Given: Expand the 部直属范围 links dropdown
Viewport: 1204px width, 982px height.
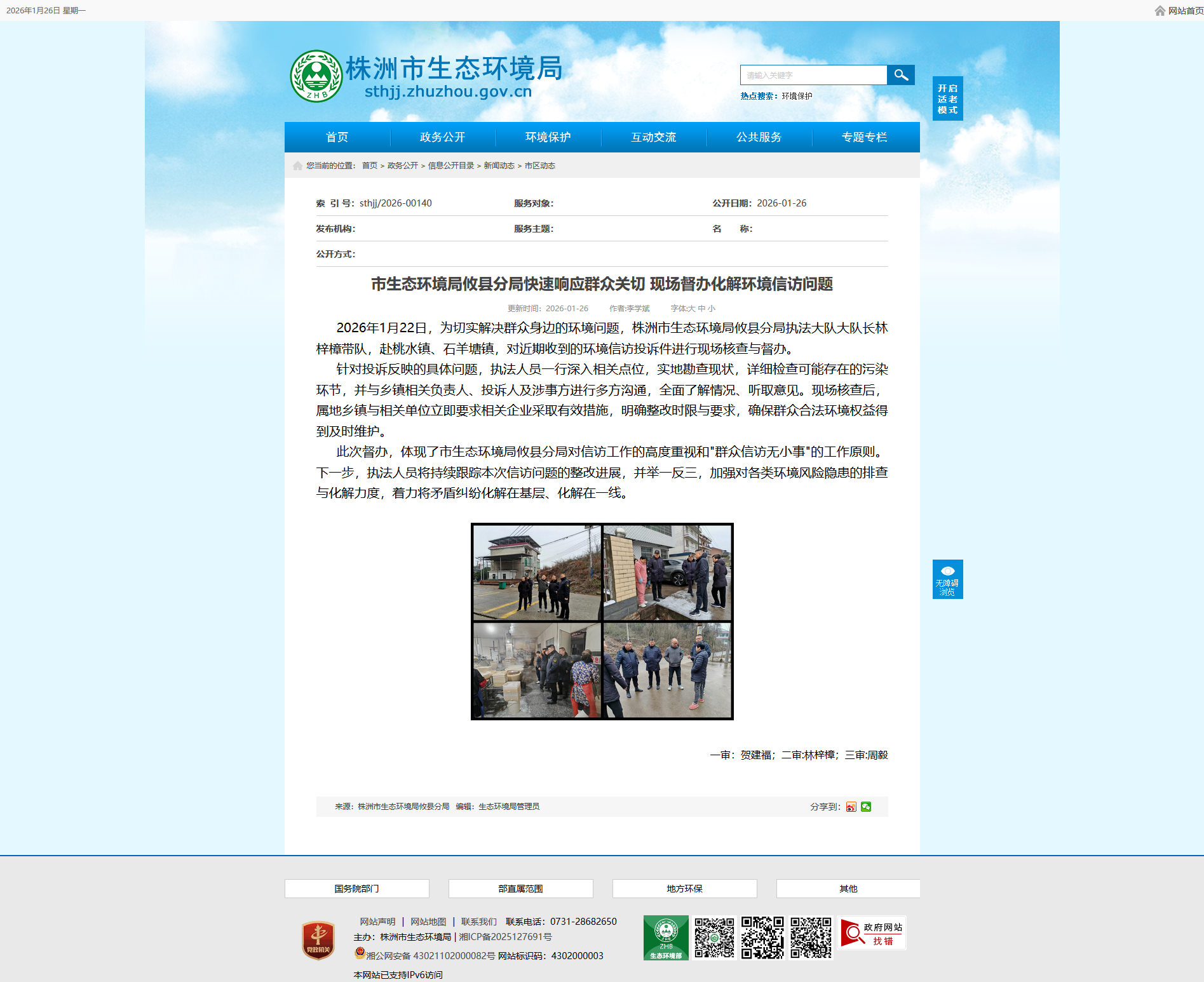Looking at the screenshot, I should tap(520, 889).
